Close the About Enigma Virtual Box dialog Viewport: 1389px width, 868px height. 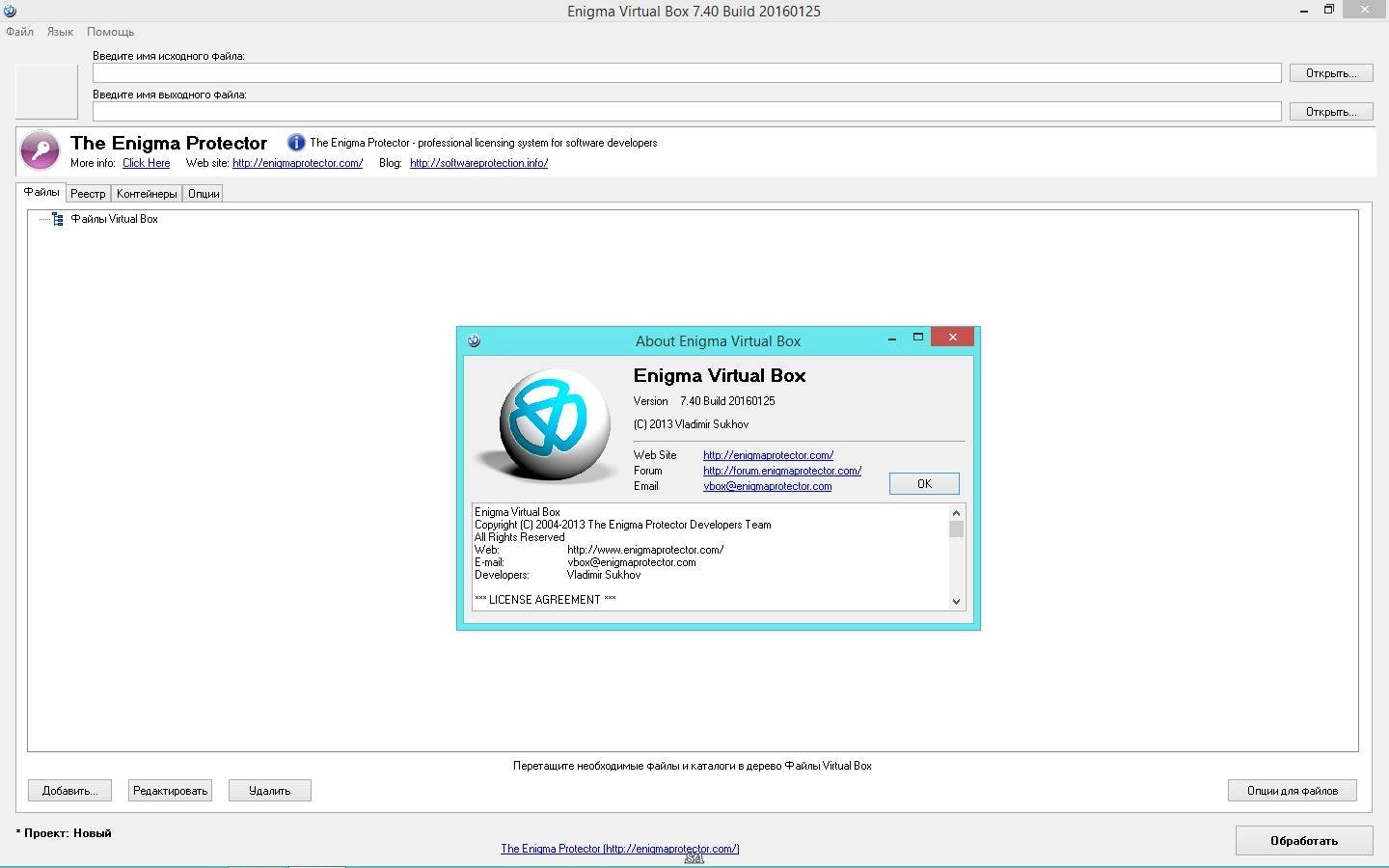tap(953, 337)
